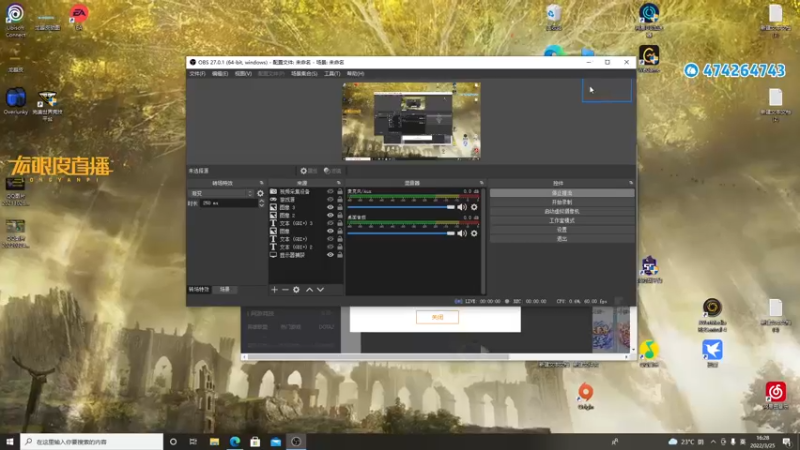
Task: Open 麦克风/Aux audio settings gear
Action: click(474, 207)
